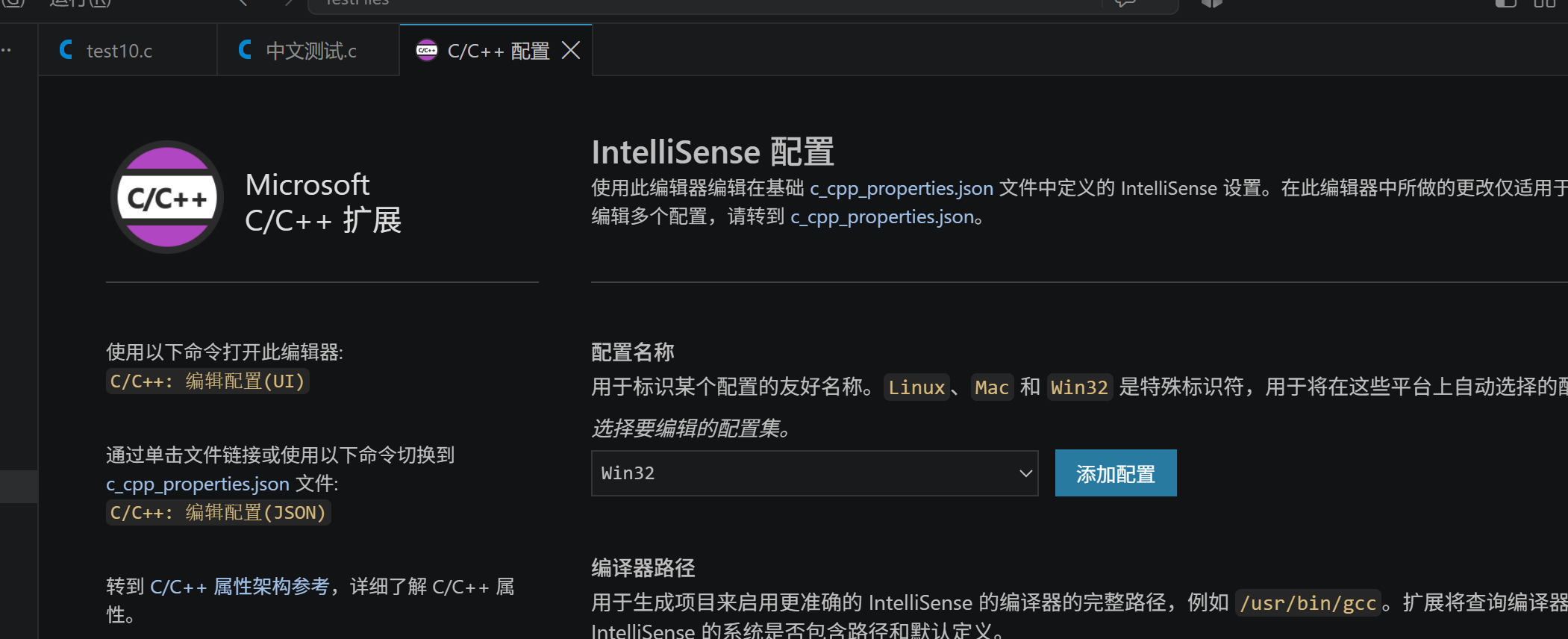The image size is (1568, 639).
Task: Click the large Microsoft C/C++ extension logo
Action: point(167,198)
